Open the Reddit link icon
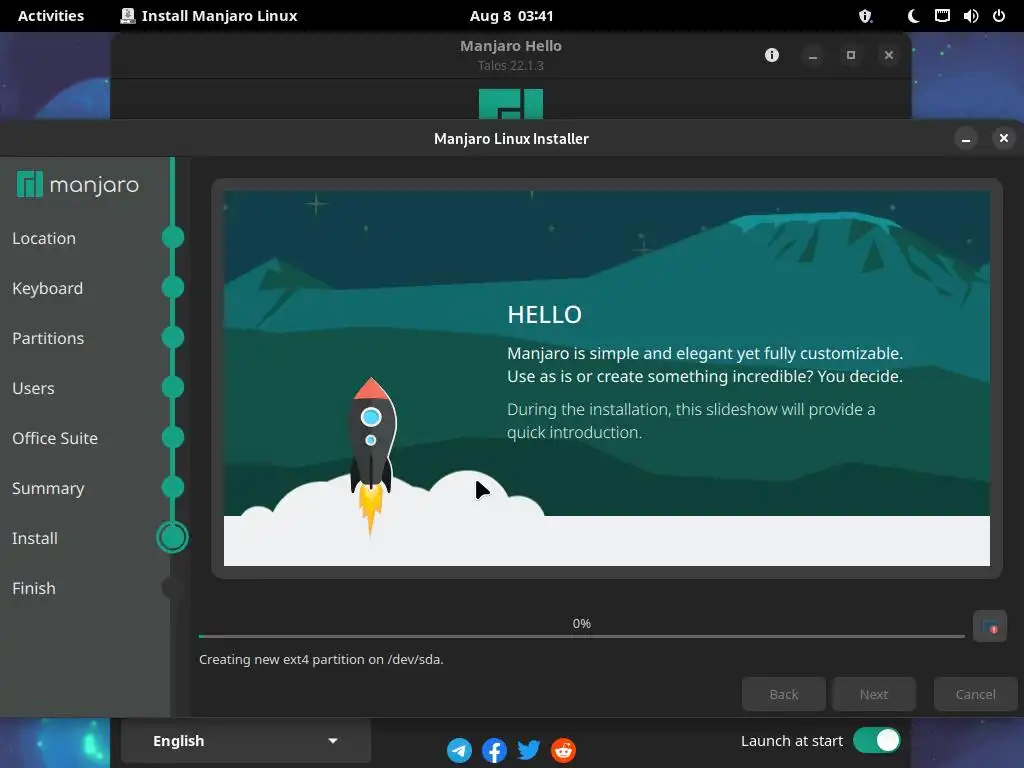 (x=563, y=750)
